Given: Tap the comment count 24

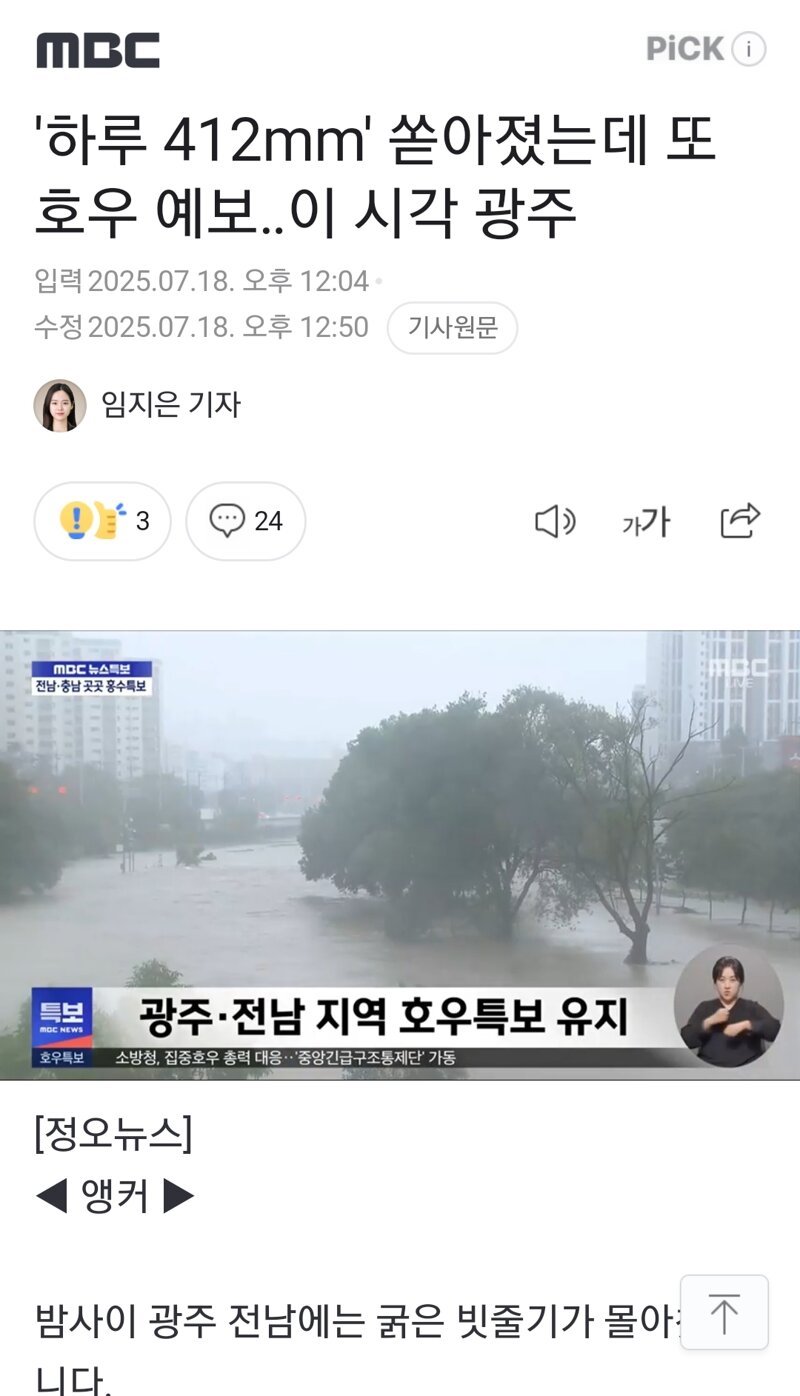Looking at the screenshot, I should point(268,521).
